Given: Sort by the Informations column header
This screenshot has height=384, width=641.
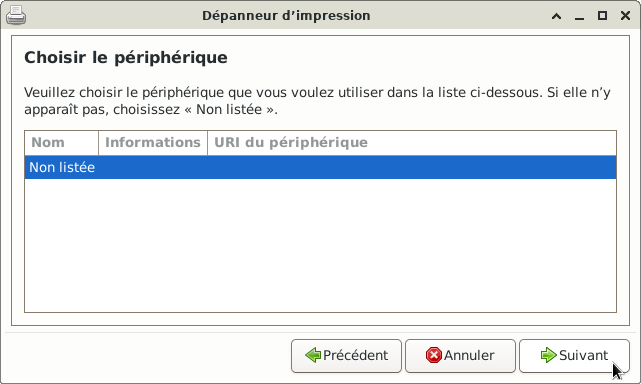Looking at the screenshot, I should click(x=153, y=143).
